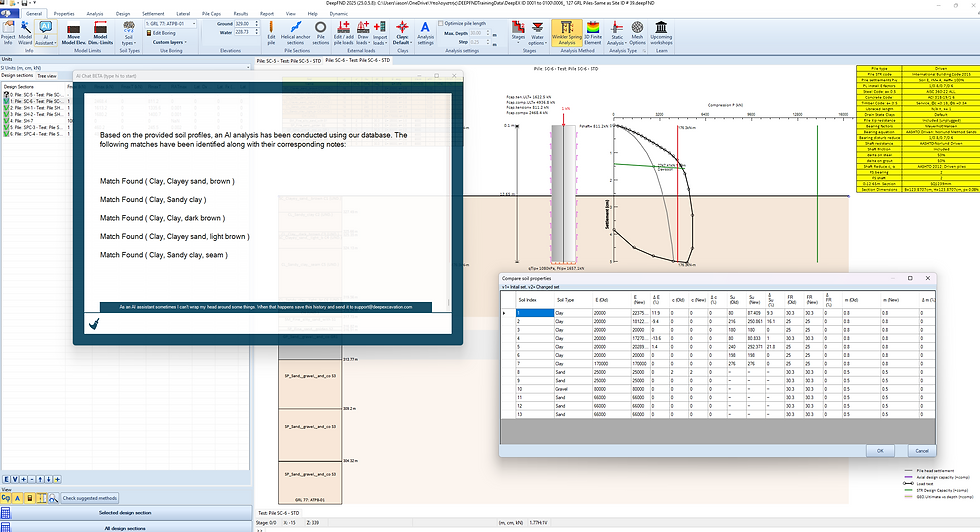
Task: Increase Ground elevation with stepper
Action: coord(256,22)
